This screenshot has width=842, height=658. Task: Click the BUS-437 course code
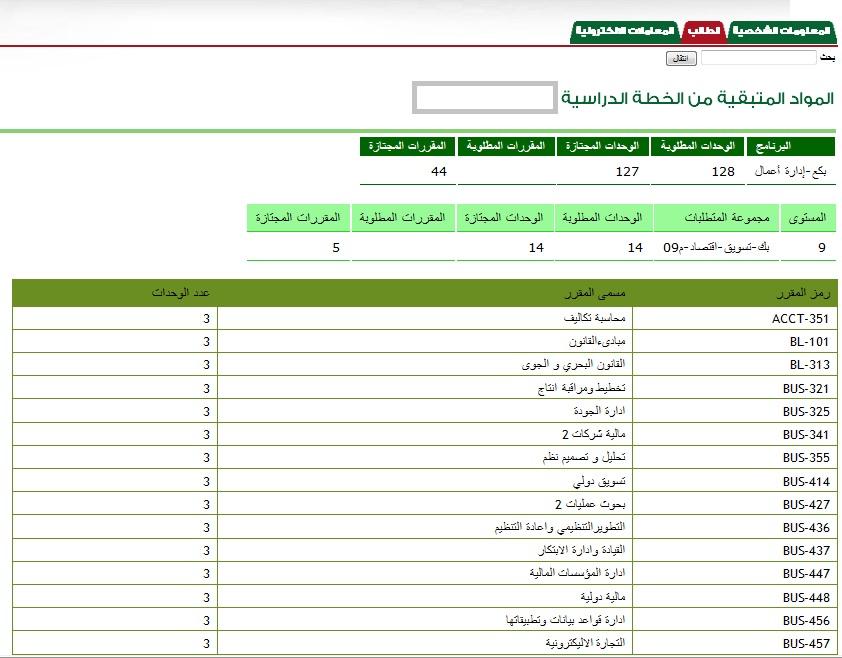pos(805,551)
